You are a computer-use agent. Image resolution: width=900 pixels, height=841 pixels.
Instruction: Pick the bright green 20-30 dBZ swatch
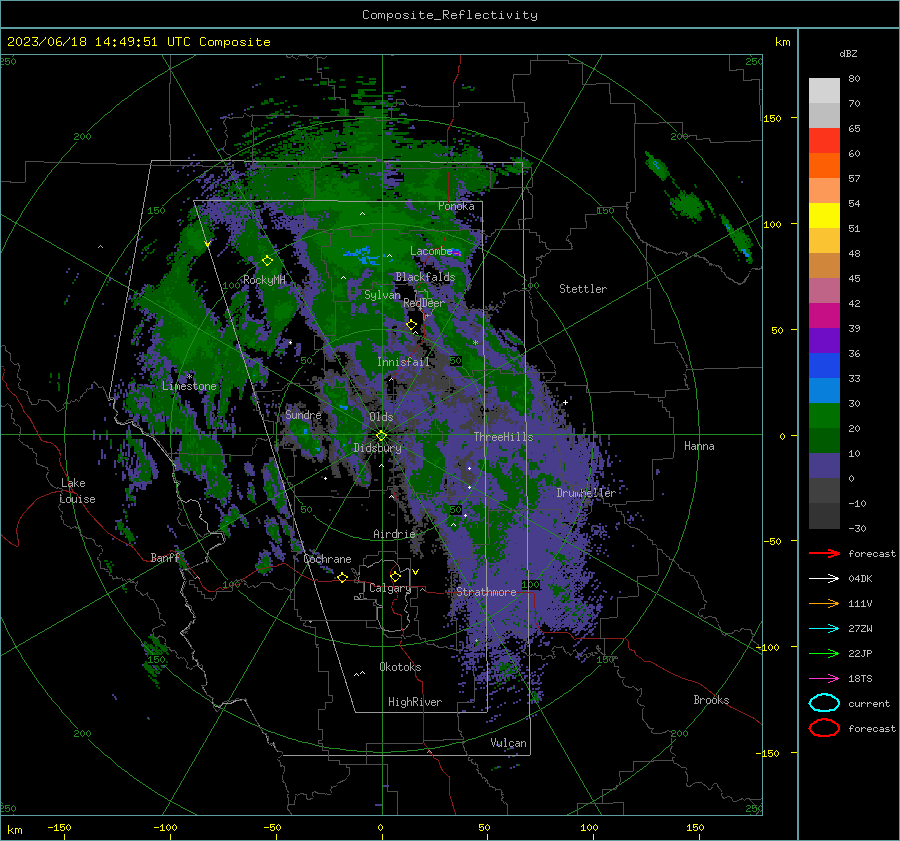(x=824, y=416)
